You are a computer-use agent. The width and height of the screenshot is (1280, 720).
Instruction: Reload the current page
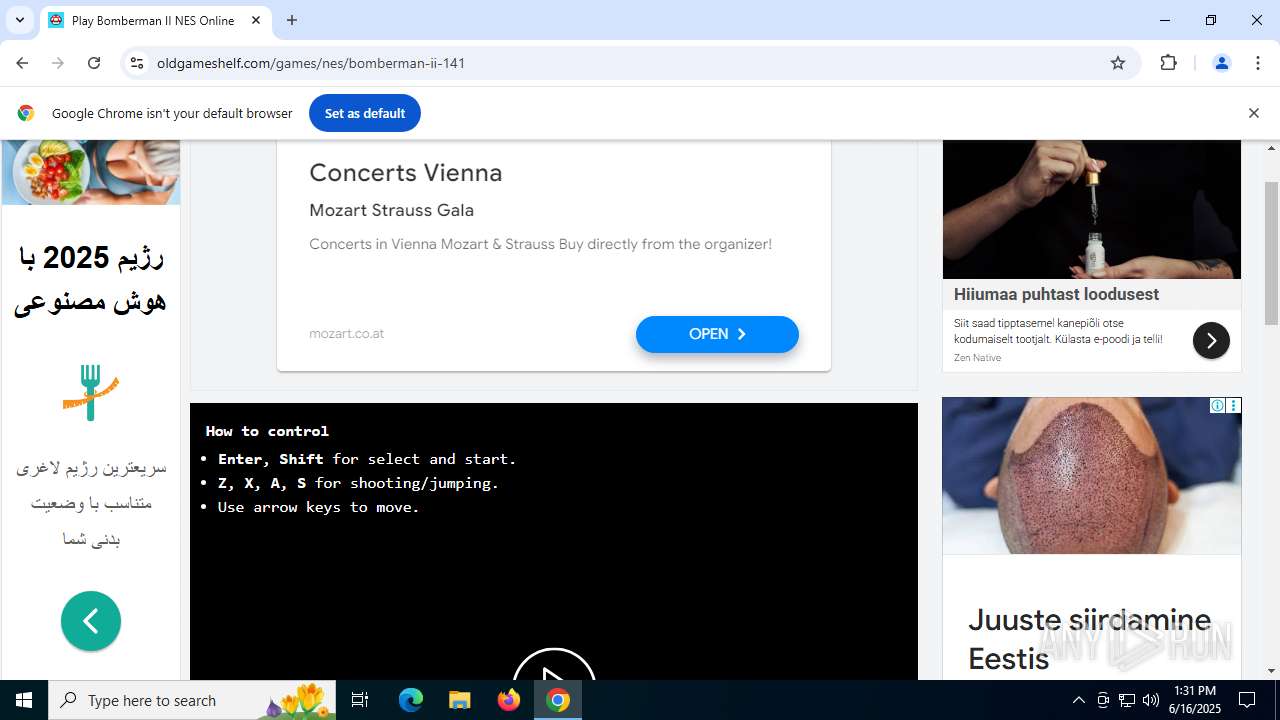pyautogui.click(x=94, y=63)
